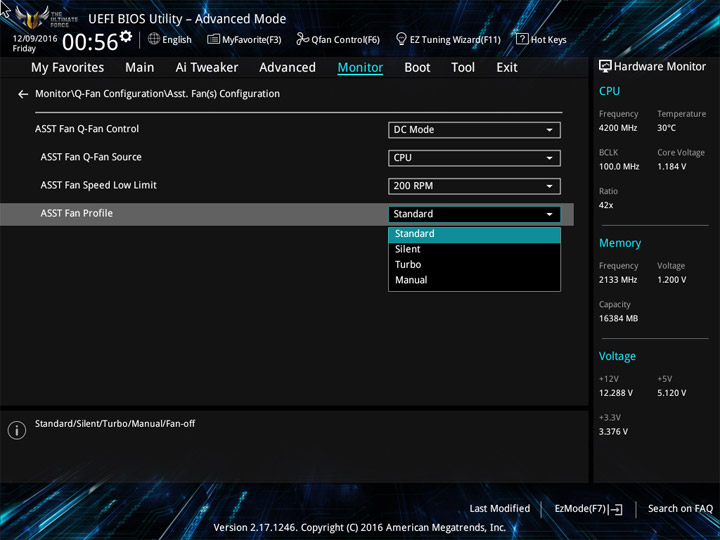Click the ASST Fan Speed Low Limit label
The image size is (720, 540).
click(x=98, y=185)
